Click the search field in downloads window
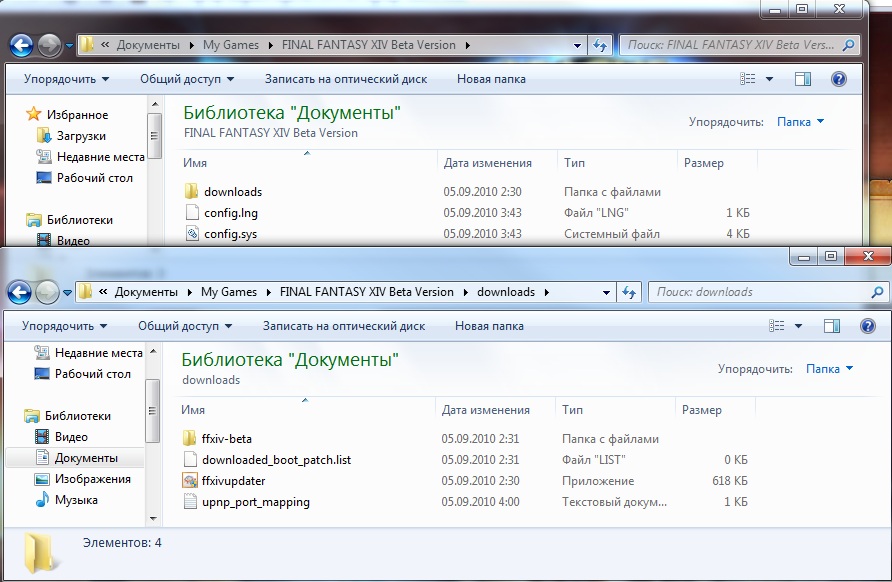Viewport: 892px width, 582px height. (x=758, y=292)
